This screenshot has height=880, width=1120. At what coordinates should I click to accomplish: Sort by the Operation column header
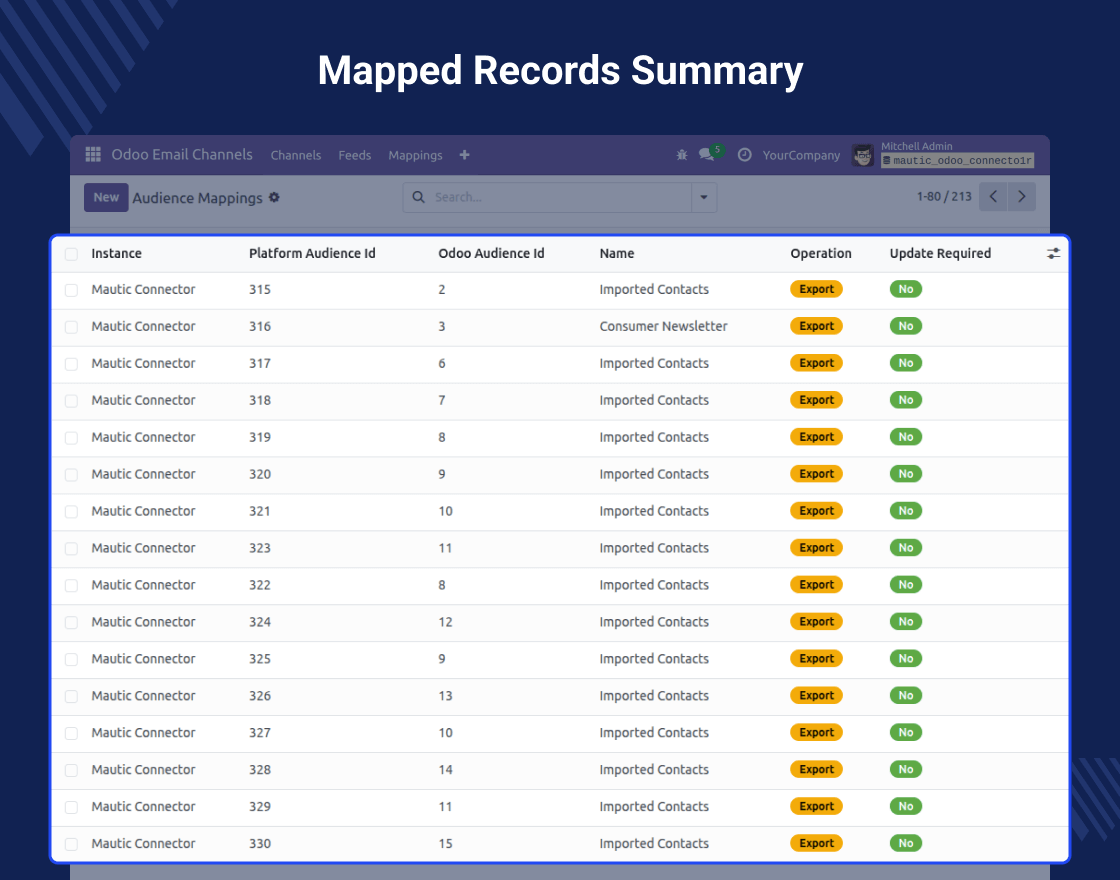[821, 254]
